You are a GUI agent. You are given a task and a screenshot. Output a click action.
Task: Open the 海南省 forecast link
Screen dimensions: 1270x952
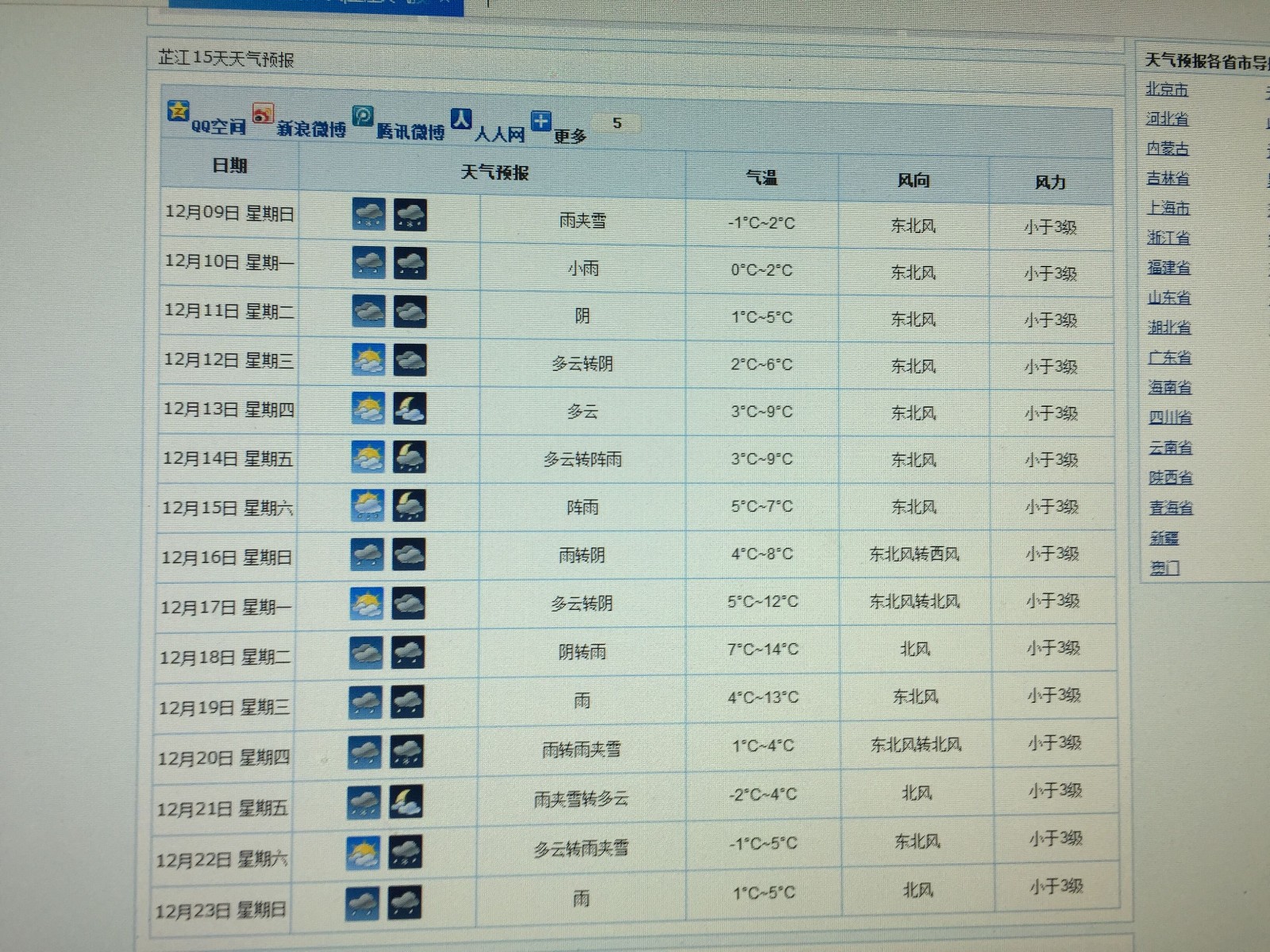[x=1170, y=387]
